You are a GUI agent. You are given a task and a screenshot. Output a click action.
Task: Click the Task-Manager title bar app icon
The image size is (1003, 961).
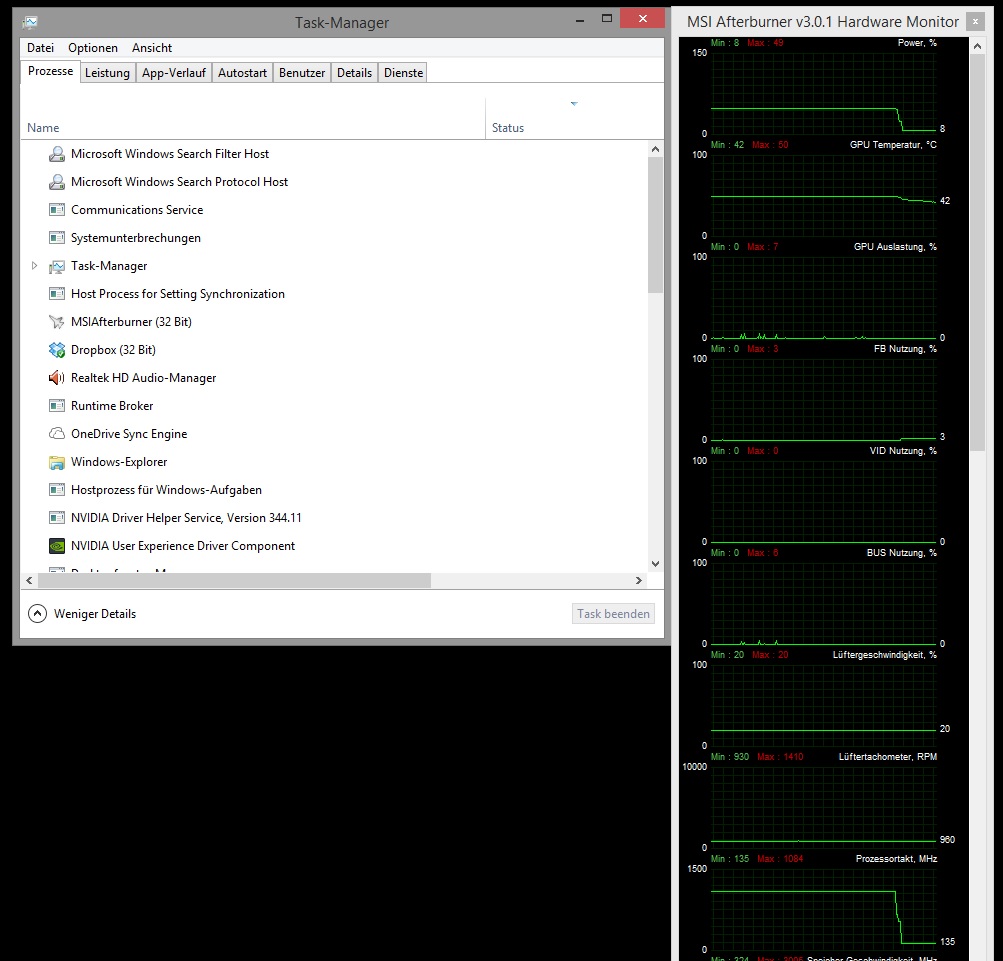30,22
